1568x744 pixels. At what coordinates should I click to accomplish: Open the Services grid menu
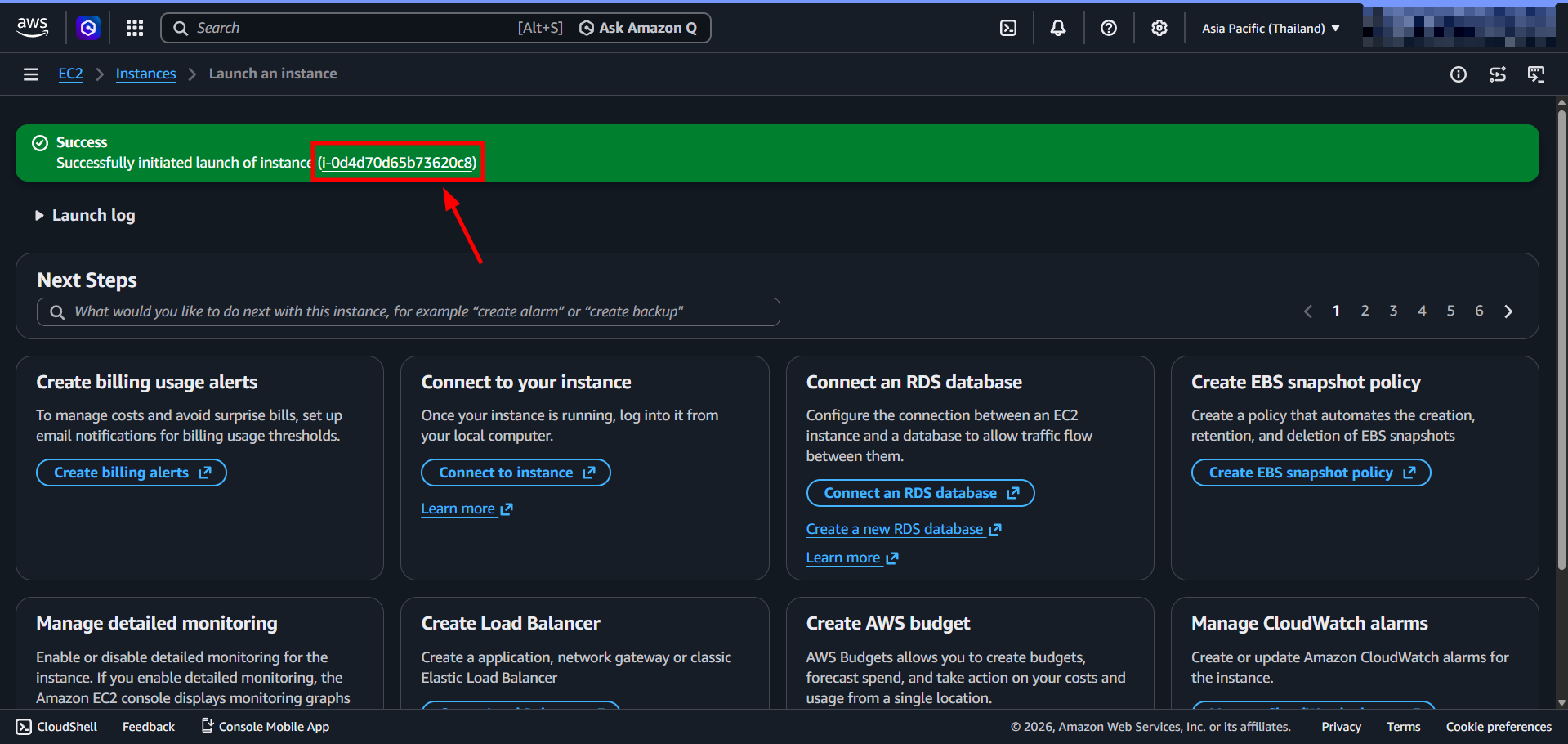[135, 28]
